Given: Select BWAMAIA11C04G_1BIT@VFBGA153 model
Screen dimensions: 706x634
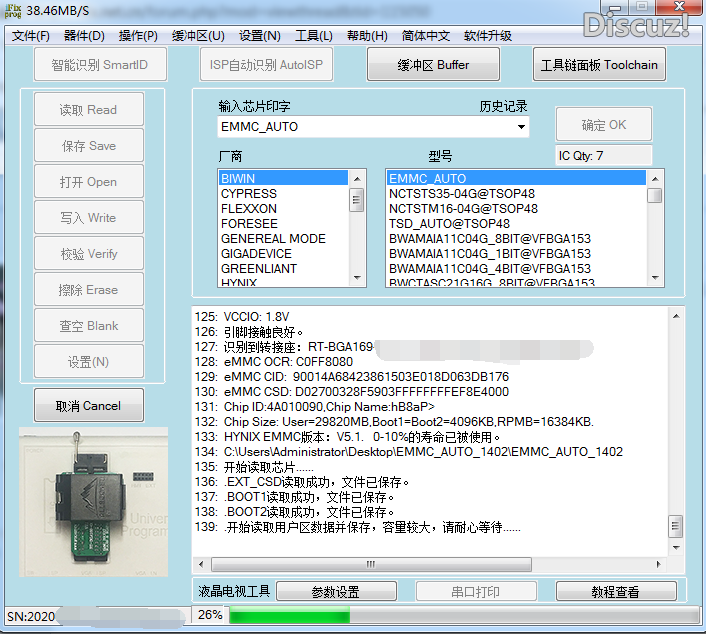Looking at the screenshot, I should coord(516,254).
